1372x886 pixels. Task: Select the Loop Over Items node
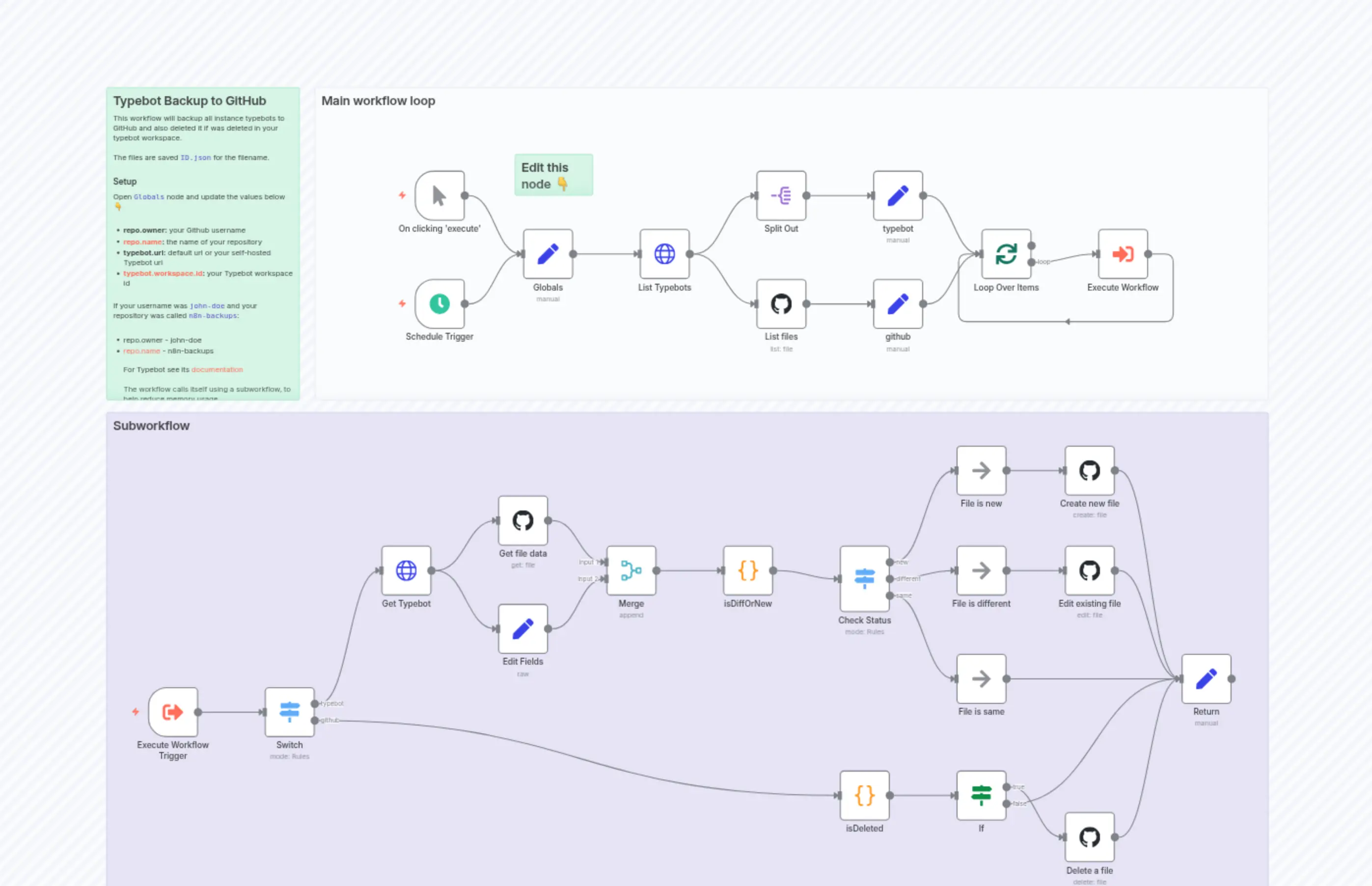coord(1006,254)
